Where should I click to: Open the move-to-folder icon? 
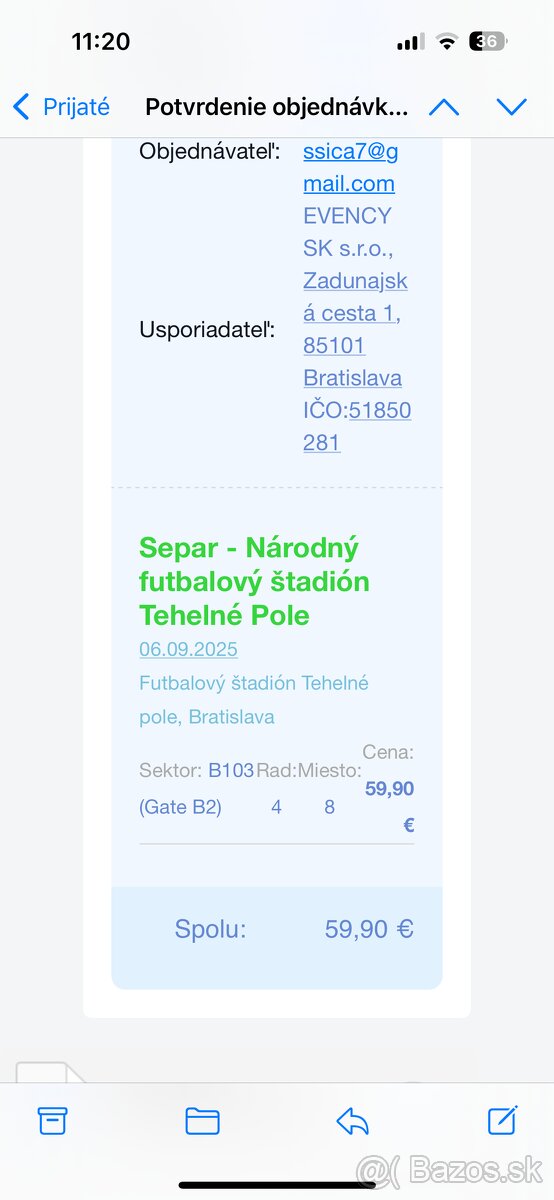(x=202, y=1121)
